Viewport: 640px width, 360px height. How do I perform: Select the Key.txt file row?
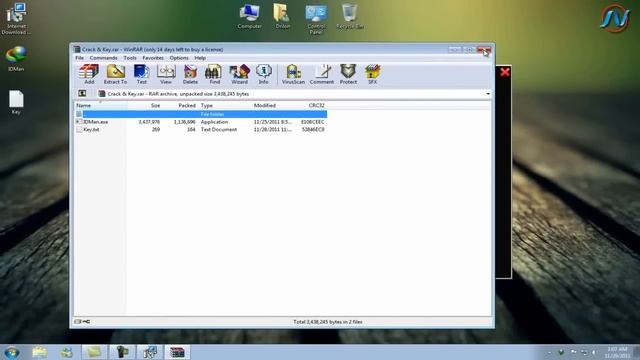pos(201,129)
